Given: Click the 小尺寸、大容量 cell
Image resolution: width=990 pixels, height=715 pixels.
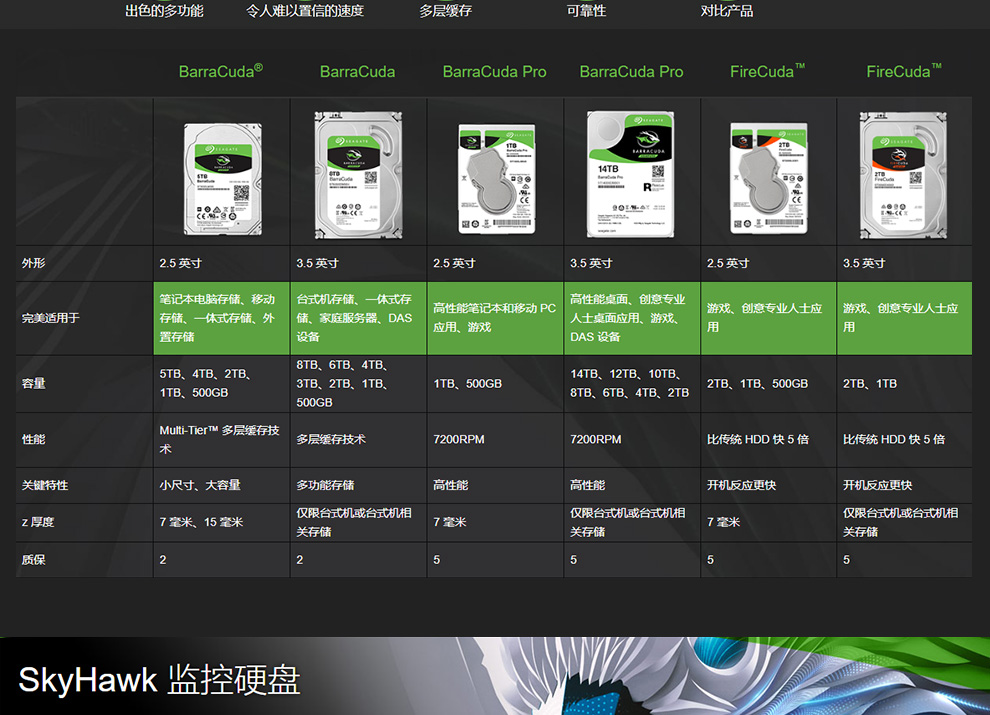Looking at the screenshot, I should [222, 485].
